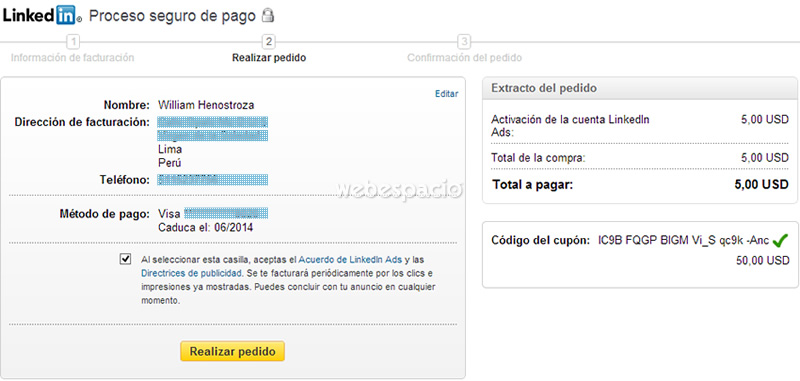
Task: Click the Total de la compra label
Action: pos(538,158)
